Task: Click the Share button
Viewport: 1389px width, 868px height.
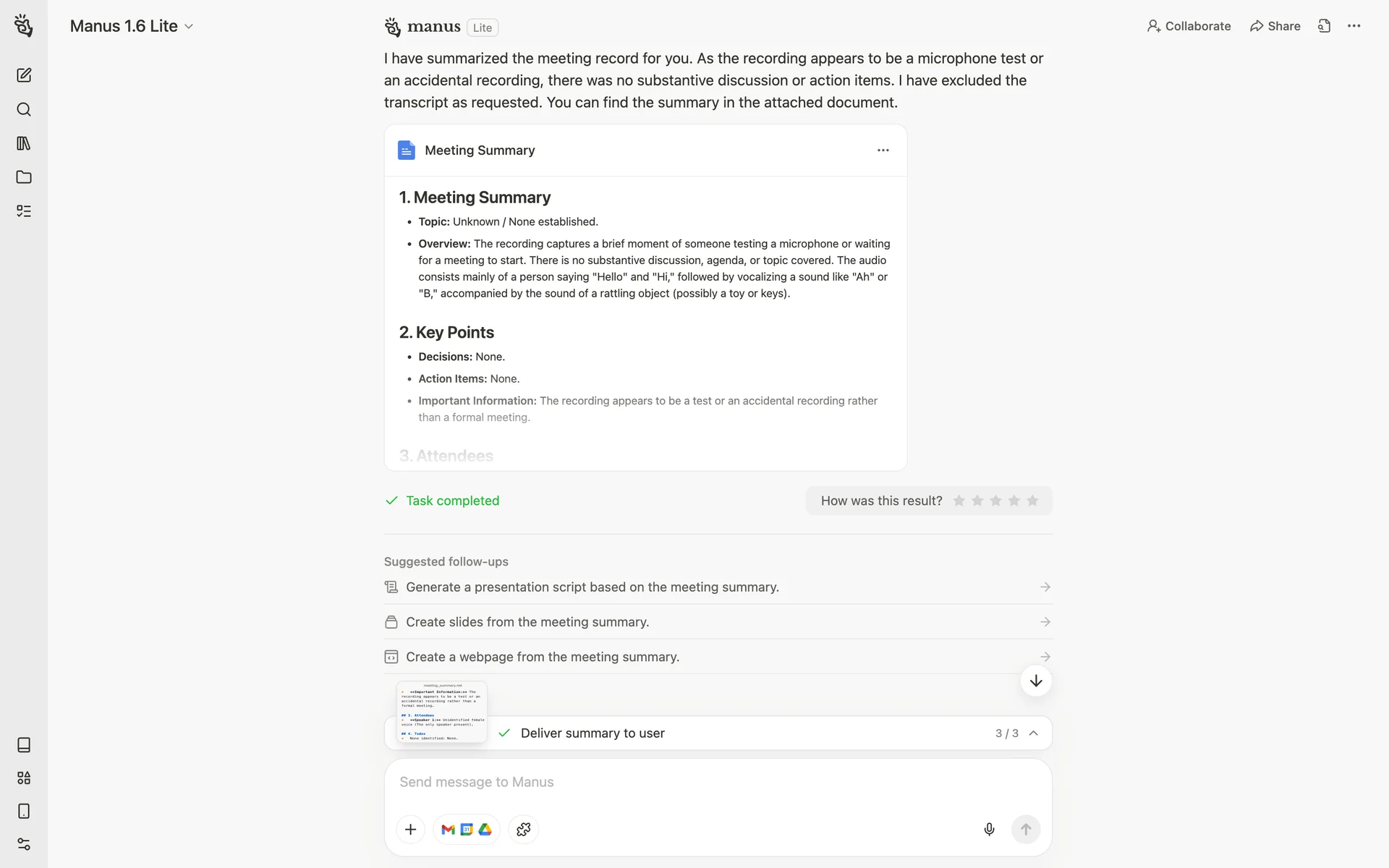Action: pyautogui.click(x=1275, y=26)
